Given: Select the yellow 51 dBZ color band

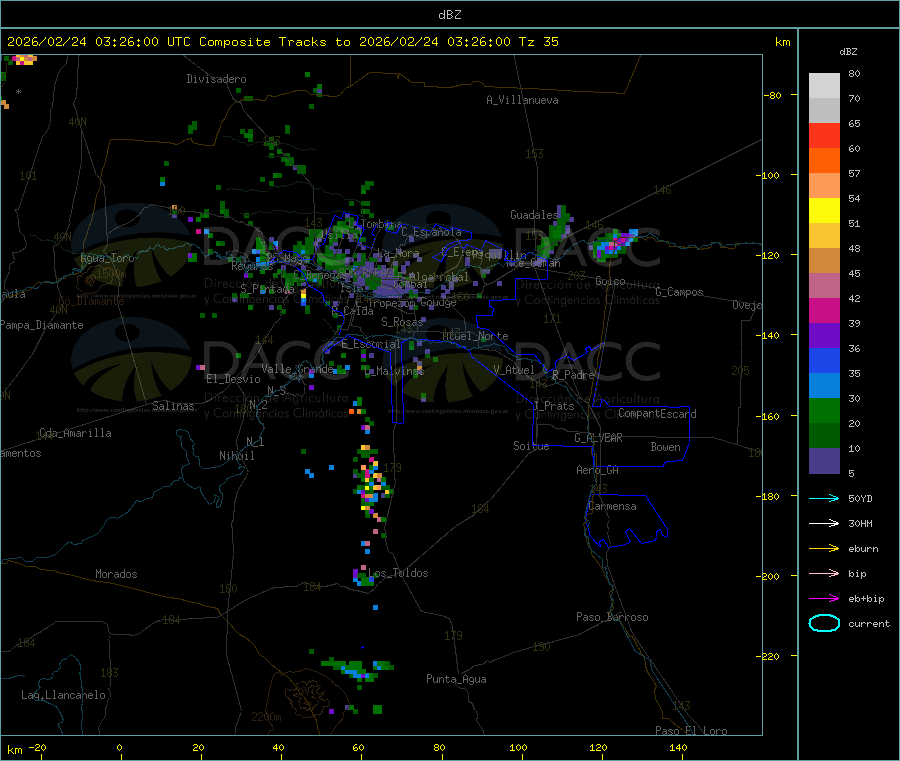Looking at the screenshot, I should pyautogui.click(x=824, y=211).
